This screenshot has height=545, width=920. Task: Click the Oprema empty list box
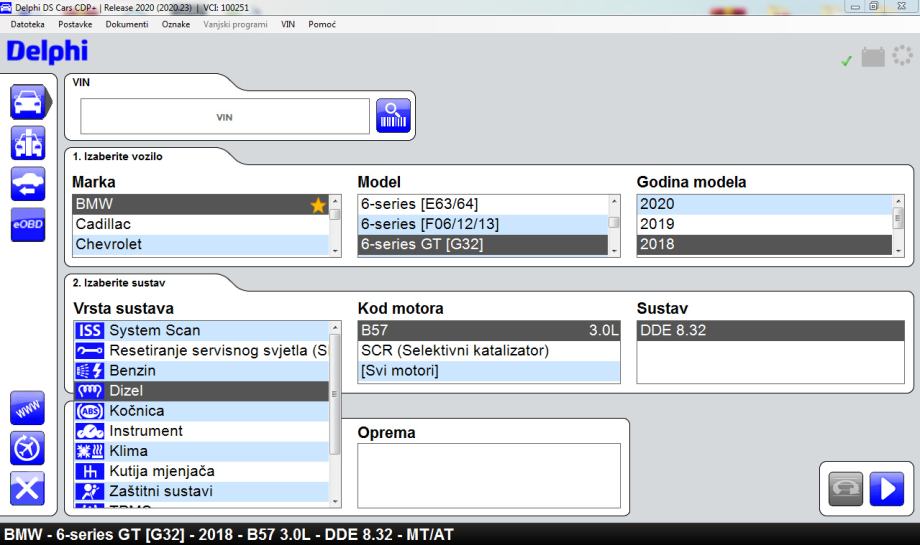tap(489, 476)
